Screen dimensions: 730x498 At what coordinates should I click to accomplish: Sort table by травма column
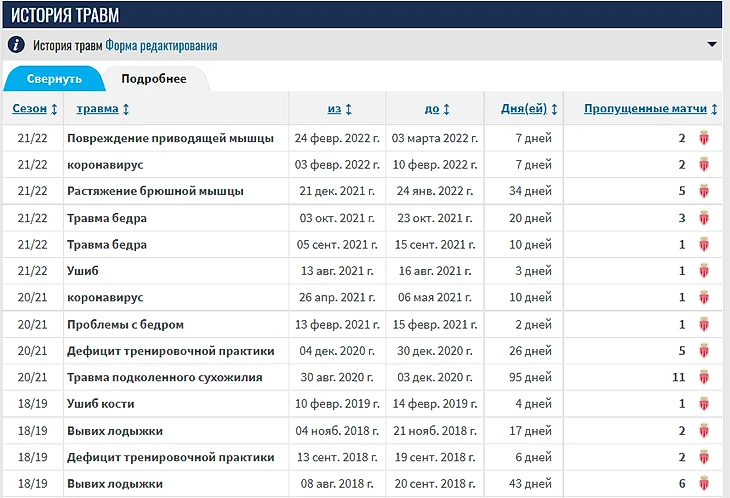103,108
